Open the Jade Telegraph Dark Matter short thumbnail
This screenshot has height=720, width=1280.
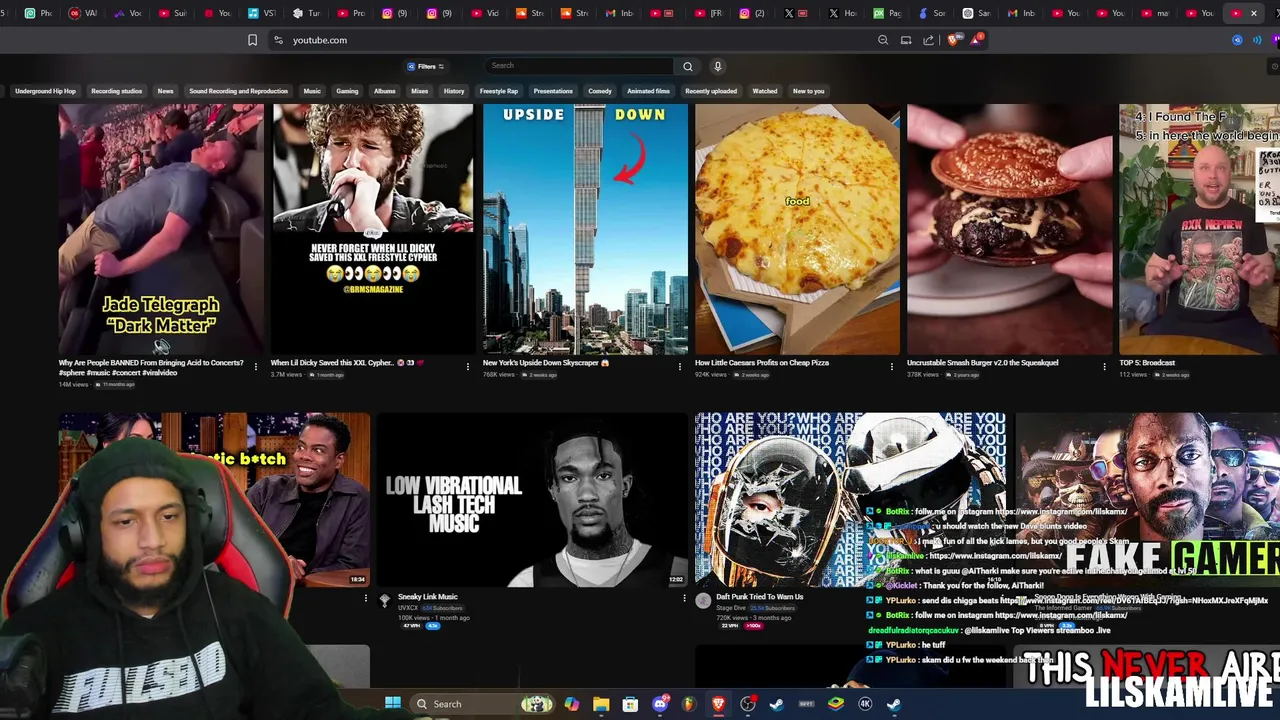(161, 229)
